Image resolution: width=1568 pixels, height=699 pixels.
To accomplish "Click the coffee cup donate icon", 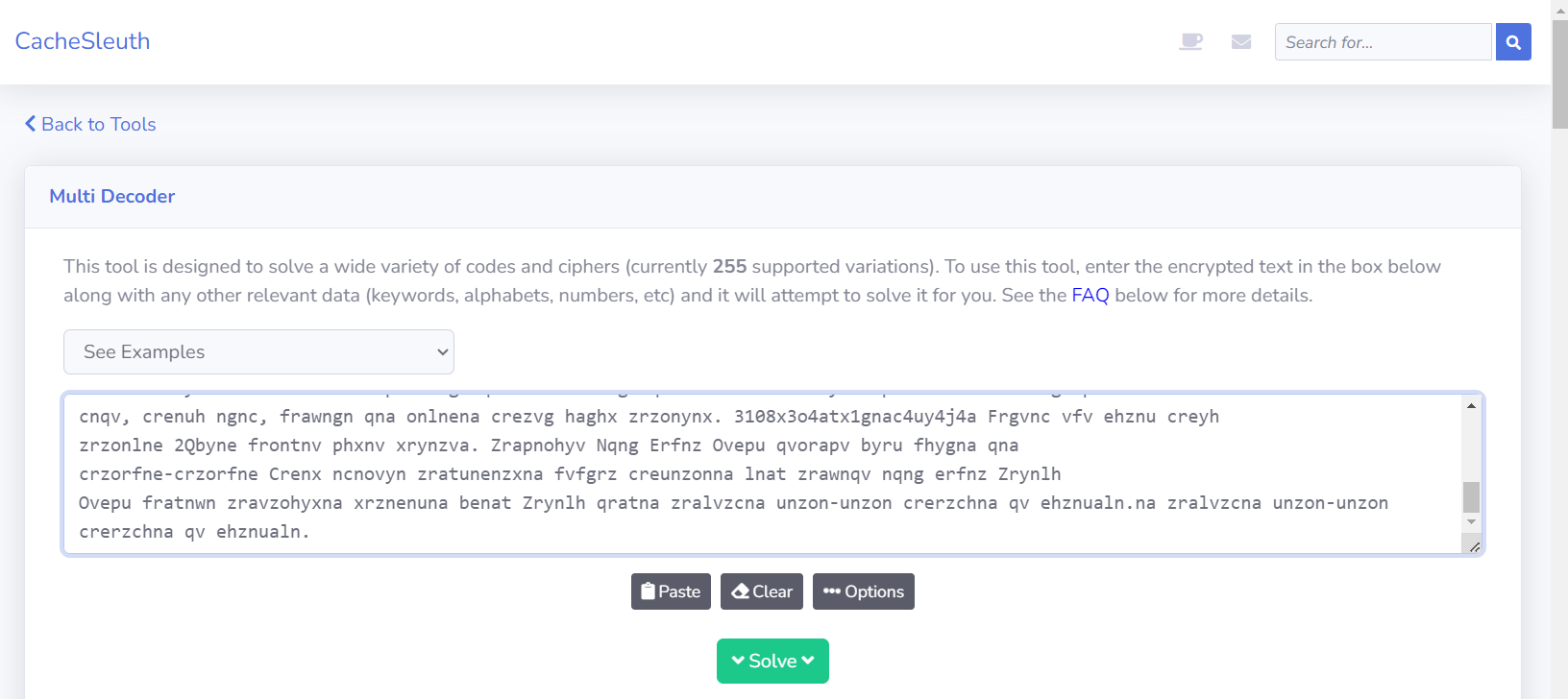I will point(1190,41).
